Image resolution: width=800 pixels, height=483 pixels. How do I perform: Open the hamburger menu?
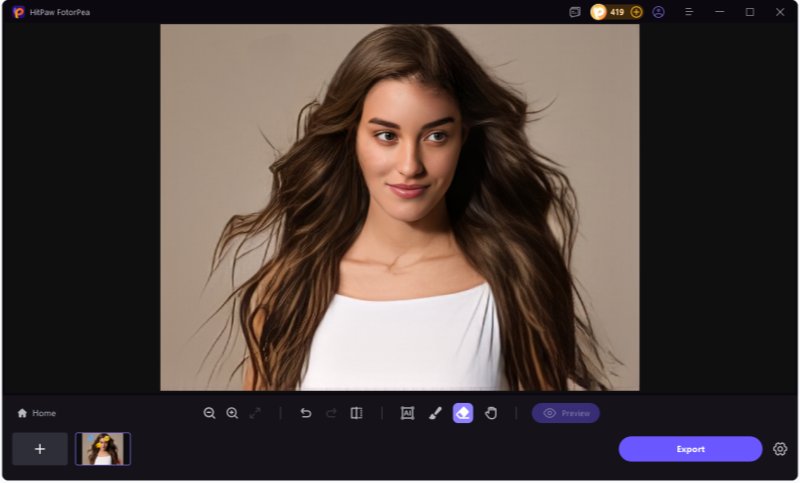point(689,12)
